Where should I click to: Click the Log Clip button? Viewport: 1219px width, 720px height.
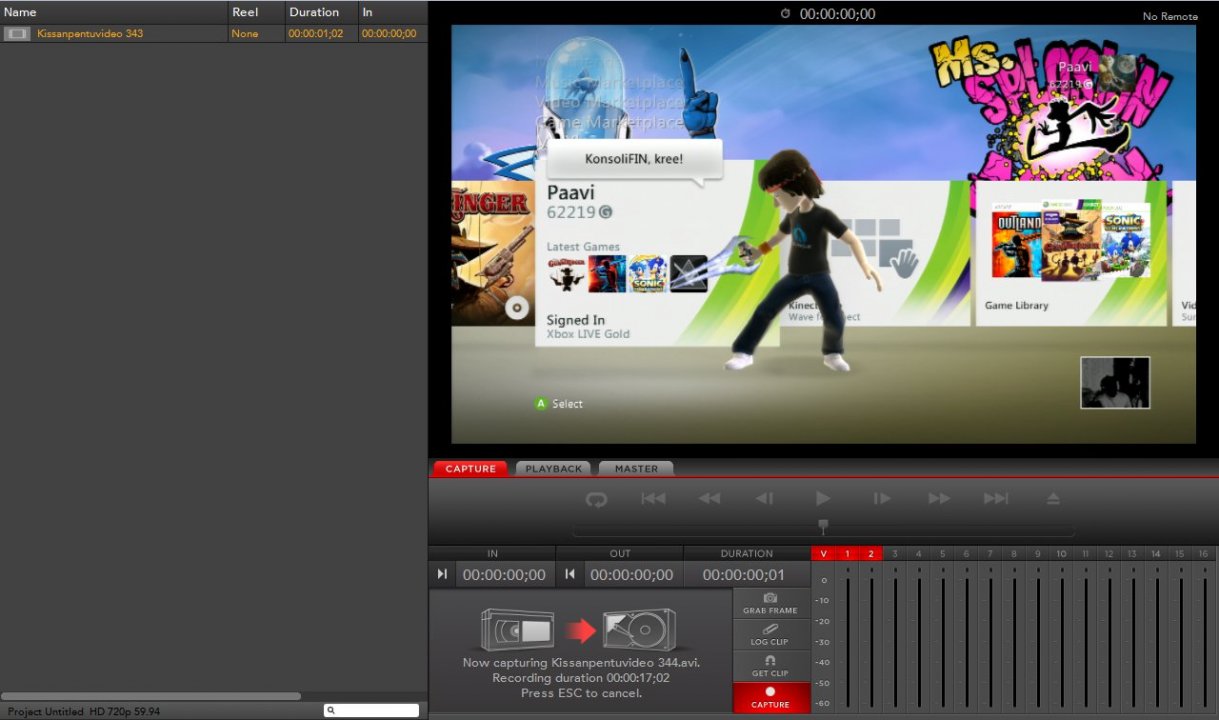click(x=770, y=635)
